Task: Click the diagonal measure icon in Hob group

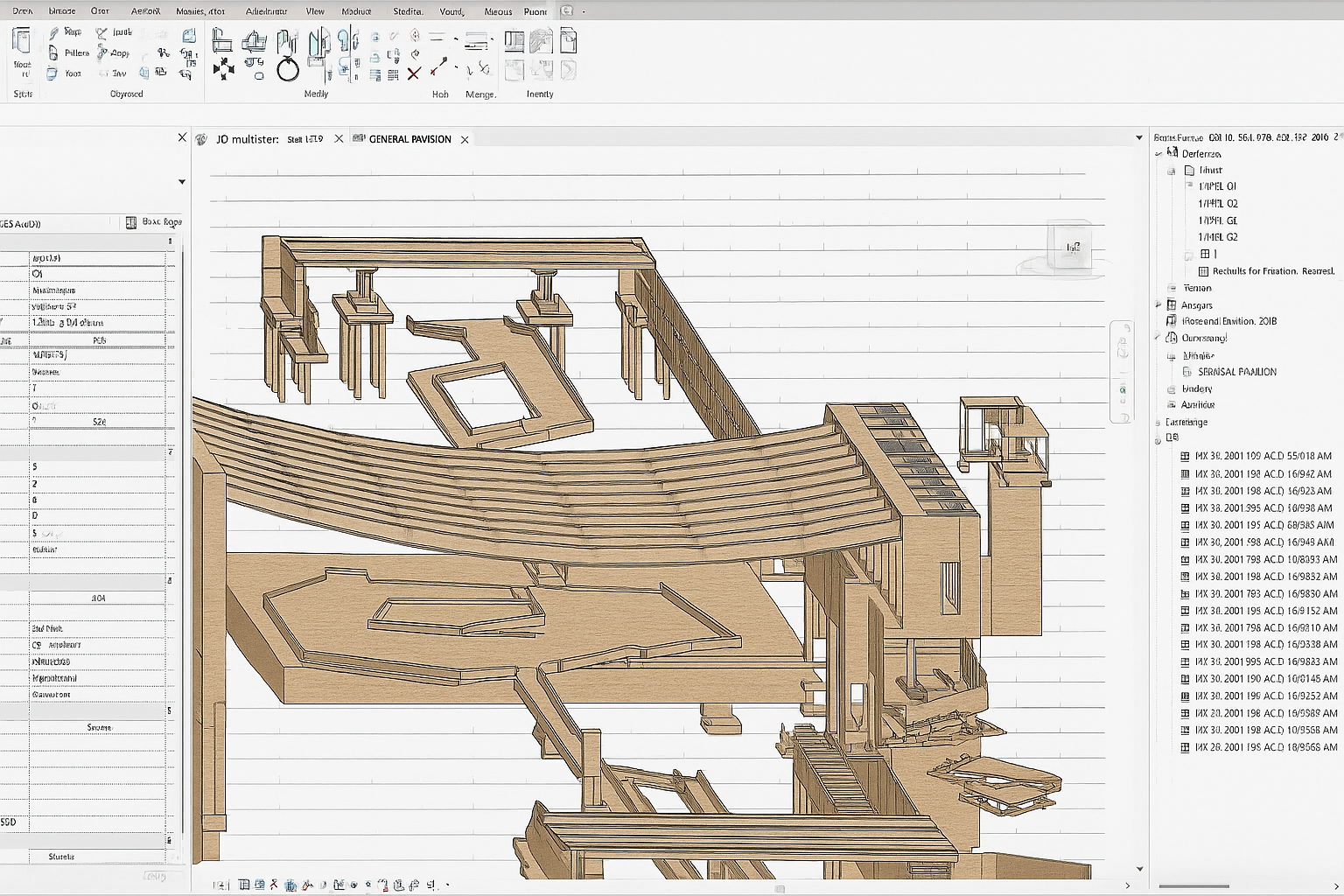Action: tap(439, 67)
